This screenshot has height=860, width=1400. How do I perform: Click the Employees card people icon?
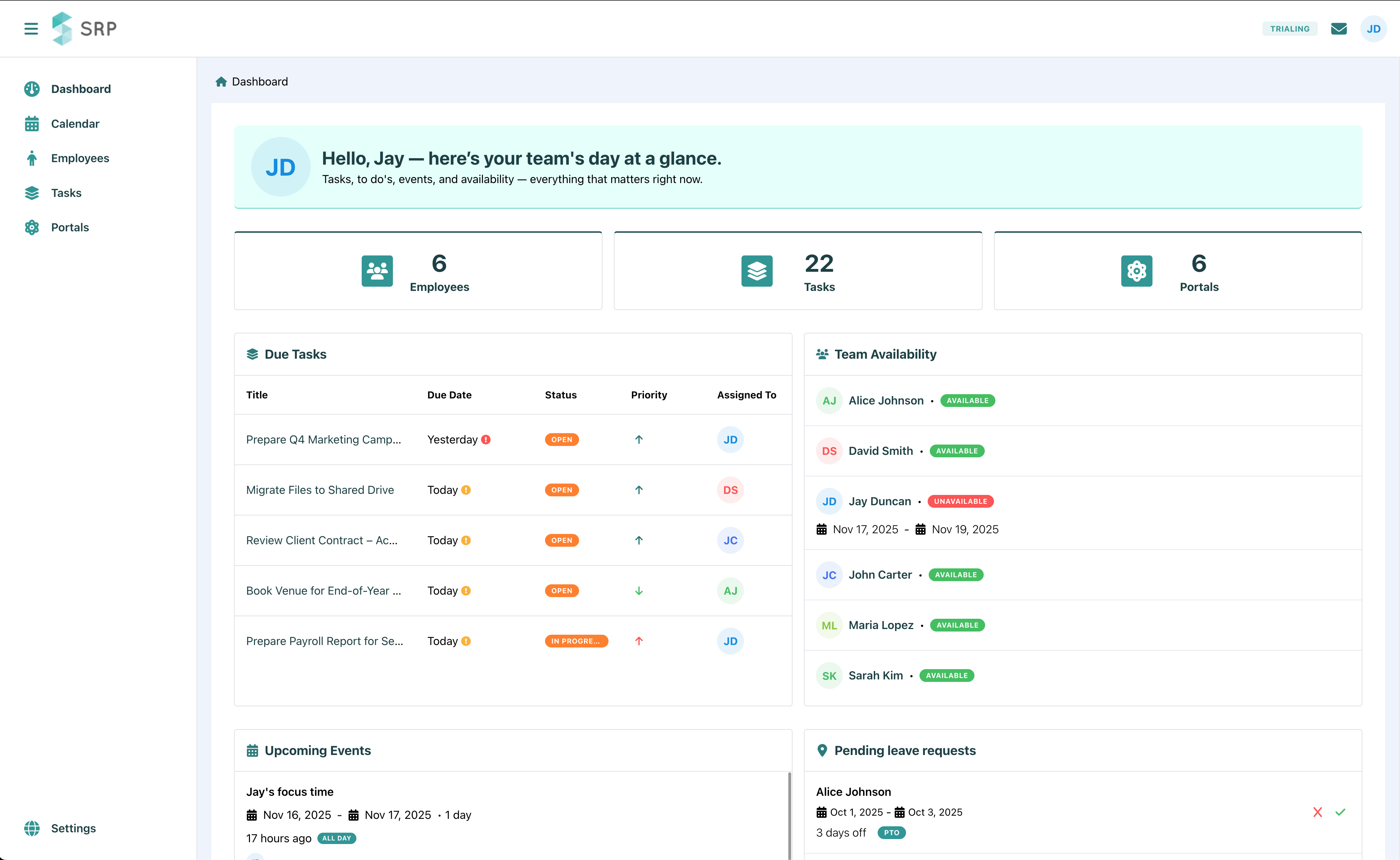point(377,271)
